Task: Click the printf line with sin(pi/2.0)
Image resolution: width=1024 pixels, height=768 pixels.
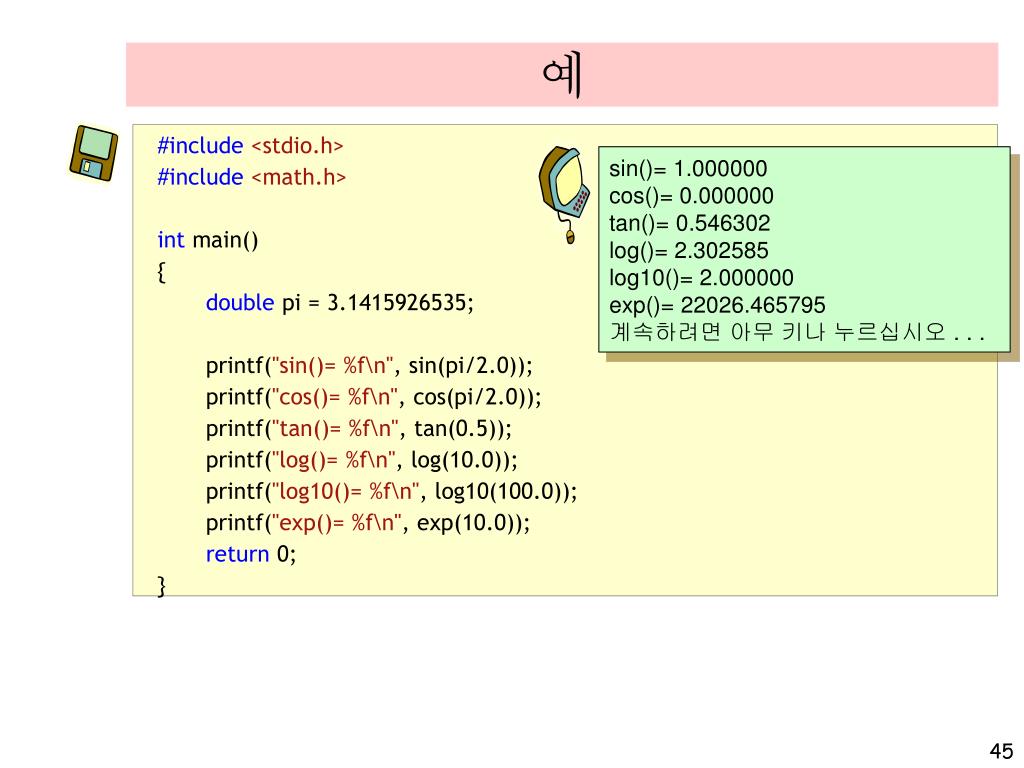Action: pyautogui.click(x=369, y=365)
